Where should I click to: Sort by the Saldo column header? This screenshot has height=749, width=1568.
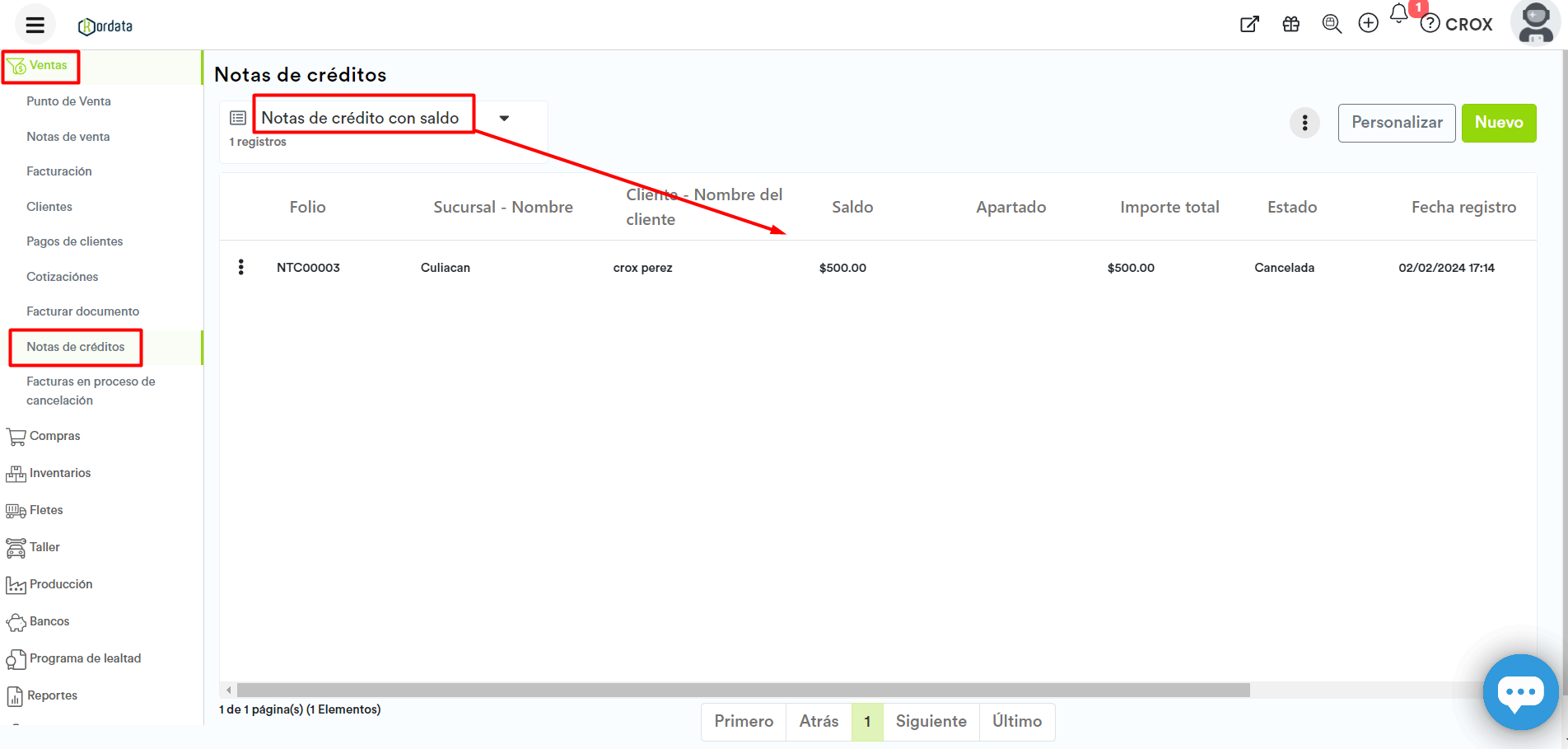tap(852, 207)
